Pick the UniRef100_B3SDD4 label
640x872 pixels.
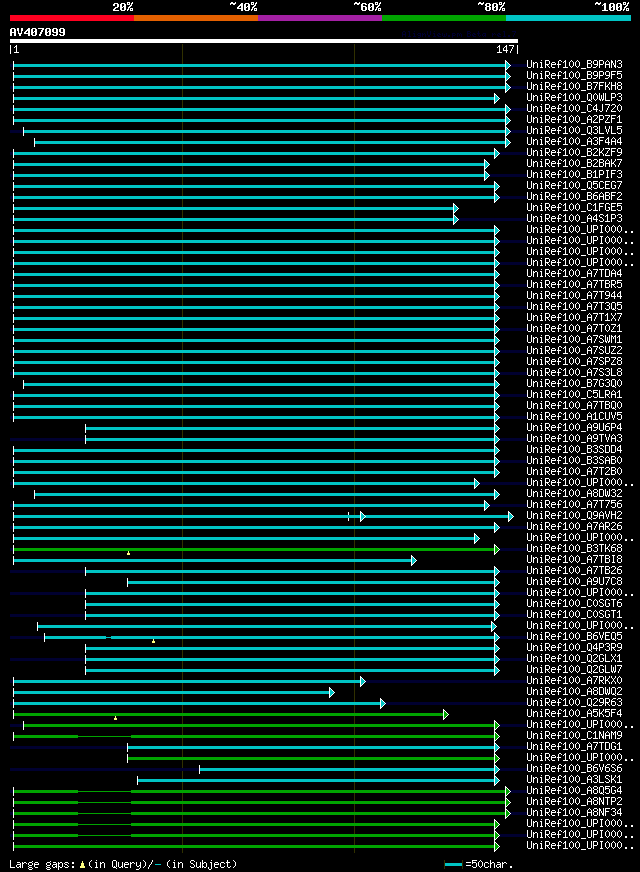pyautogui.click(x=574, y=450)
